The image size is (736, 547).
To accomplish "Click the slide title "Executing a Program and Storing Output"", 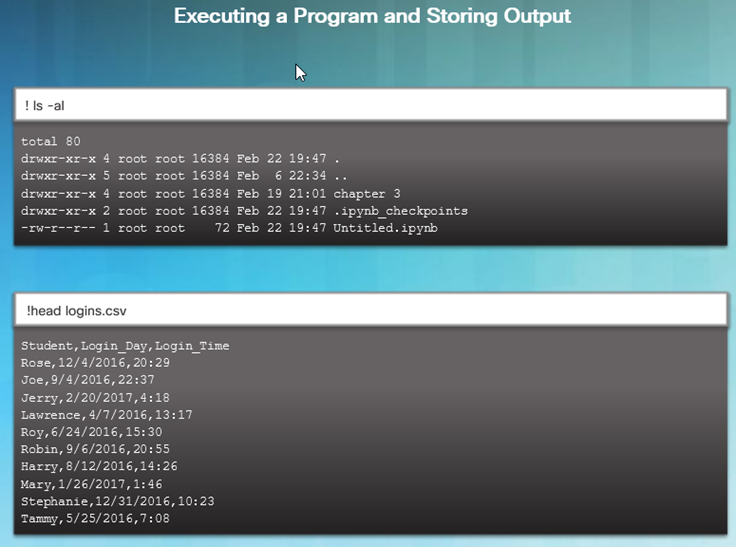I will click(x=372, y=16).
